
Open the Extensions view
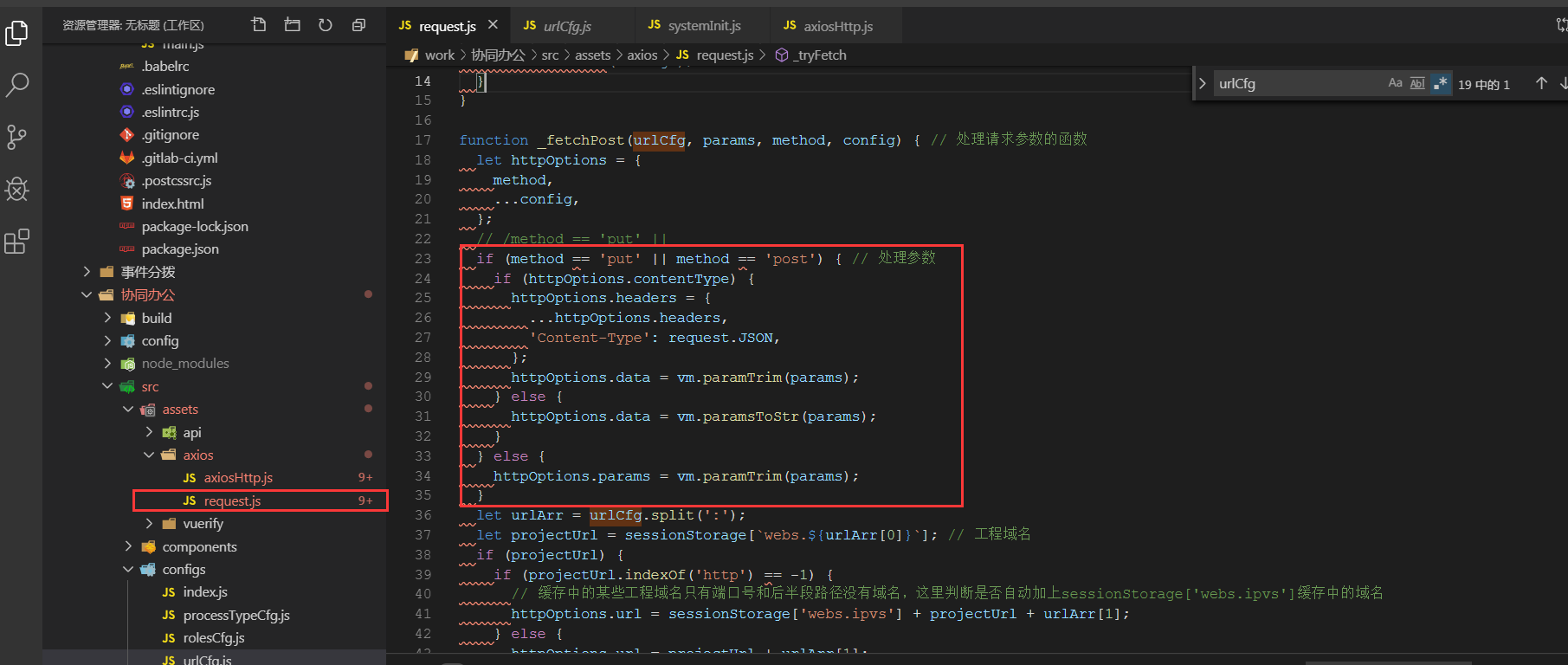click(x=17, y=241)
